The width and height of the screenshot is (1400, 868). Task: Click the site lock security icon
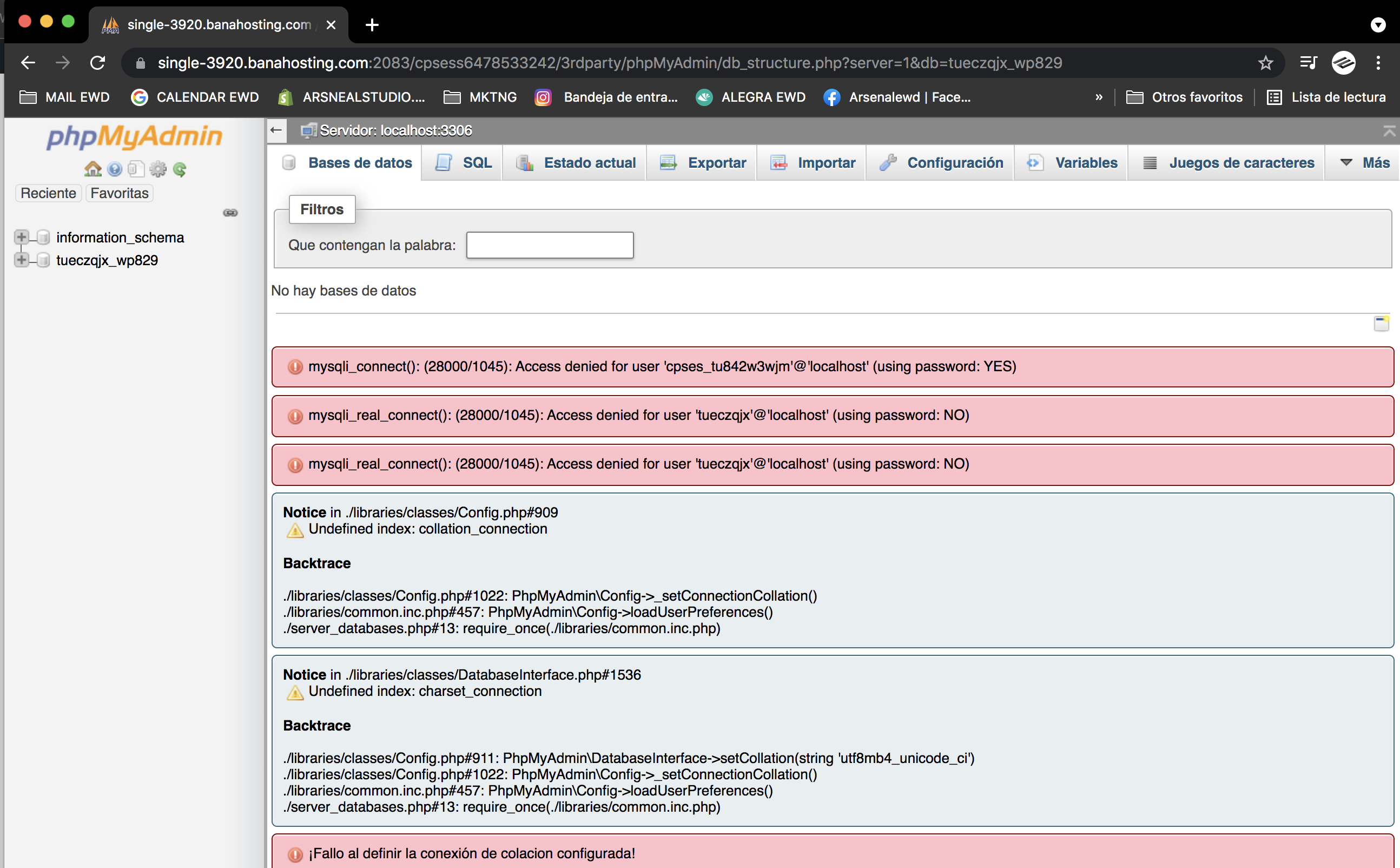[x=141, y=63]
